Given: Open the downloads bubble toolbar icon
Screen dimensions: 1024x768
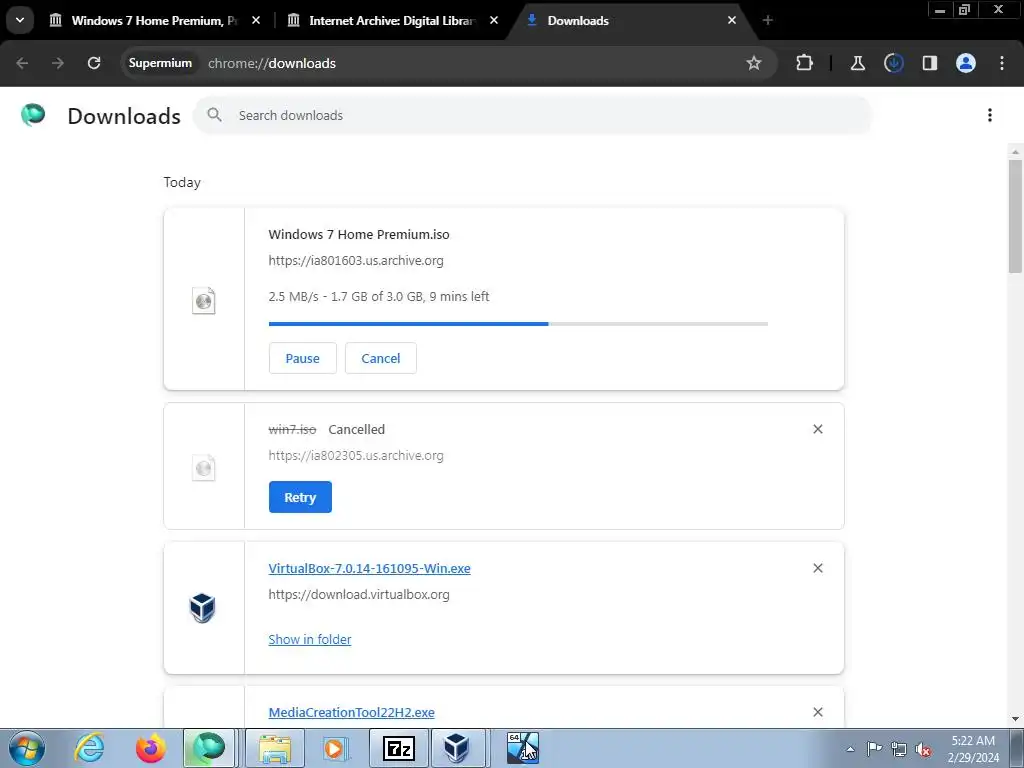Looking at the screenshot, I should pyautogui.click(x=893, y=63).
